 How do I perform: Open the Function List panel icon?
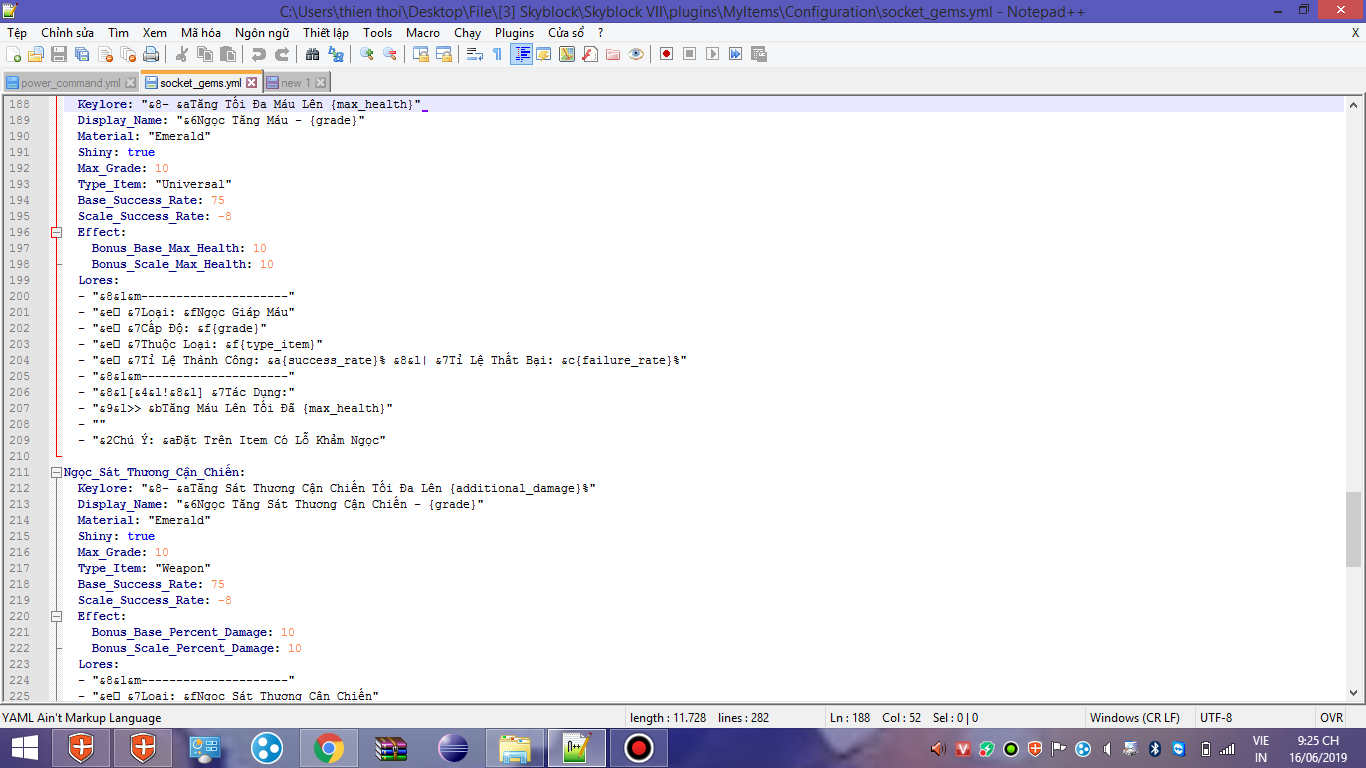point(590,54)
